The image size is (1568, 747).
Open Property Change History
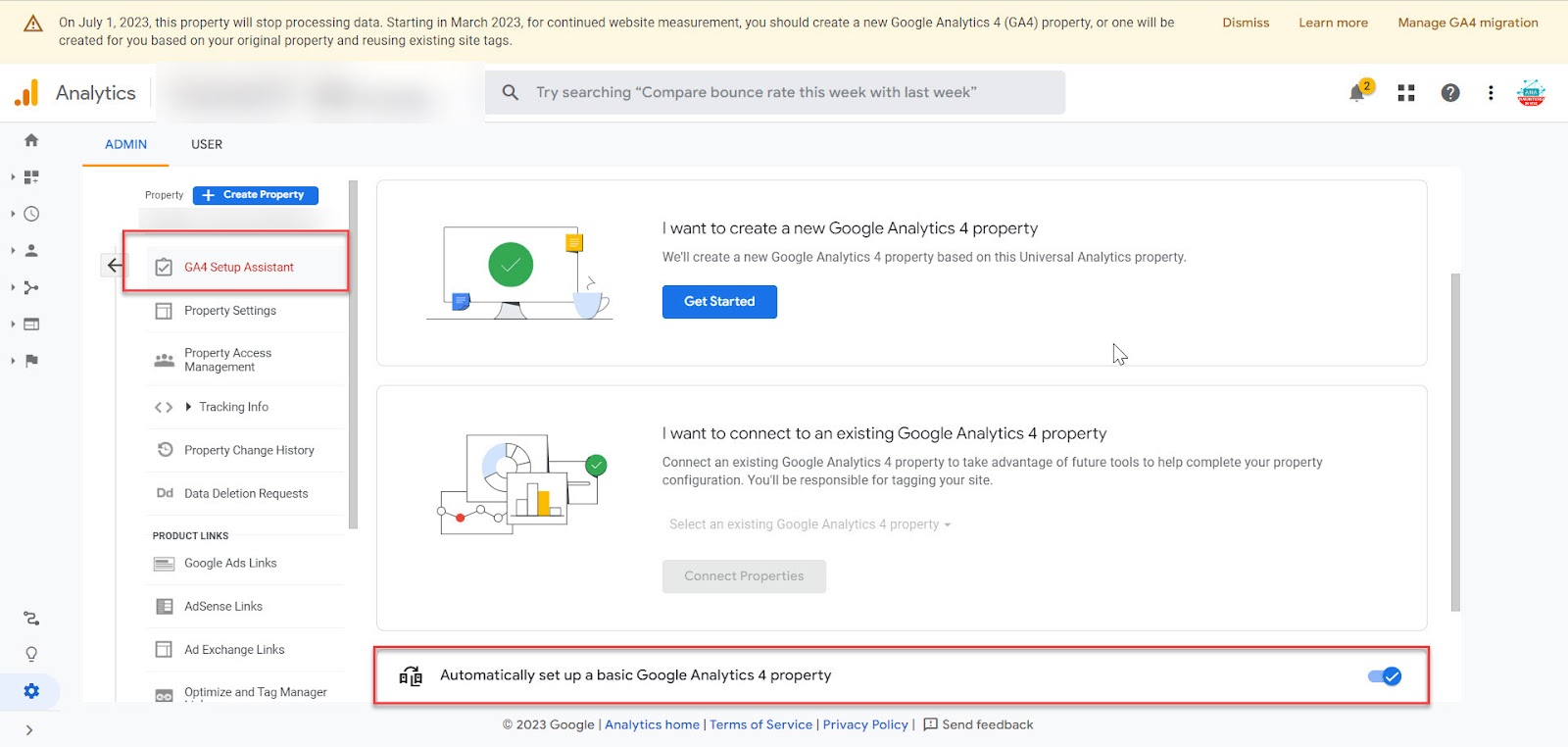click(249, 450)
